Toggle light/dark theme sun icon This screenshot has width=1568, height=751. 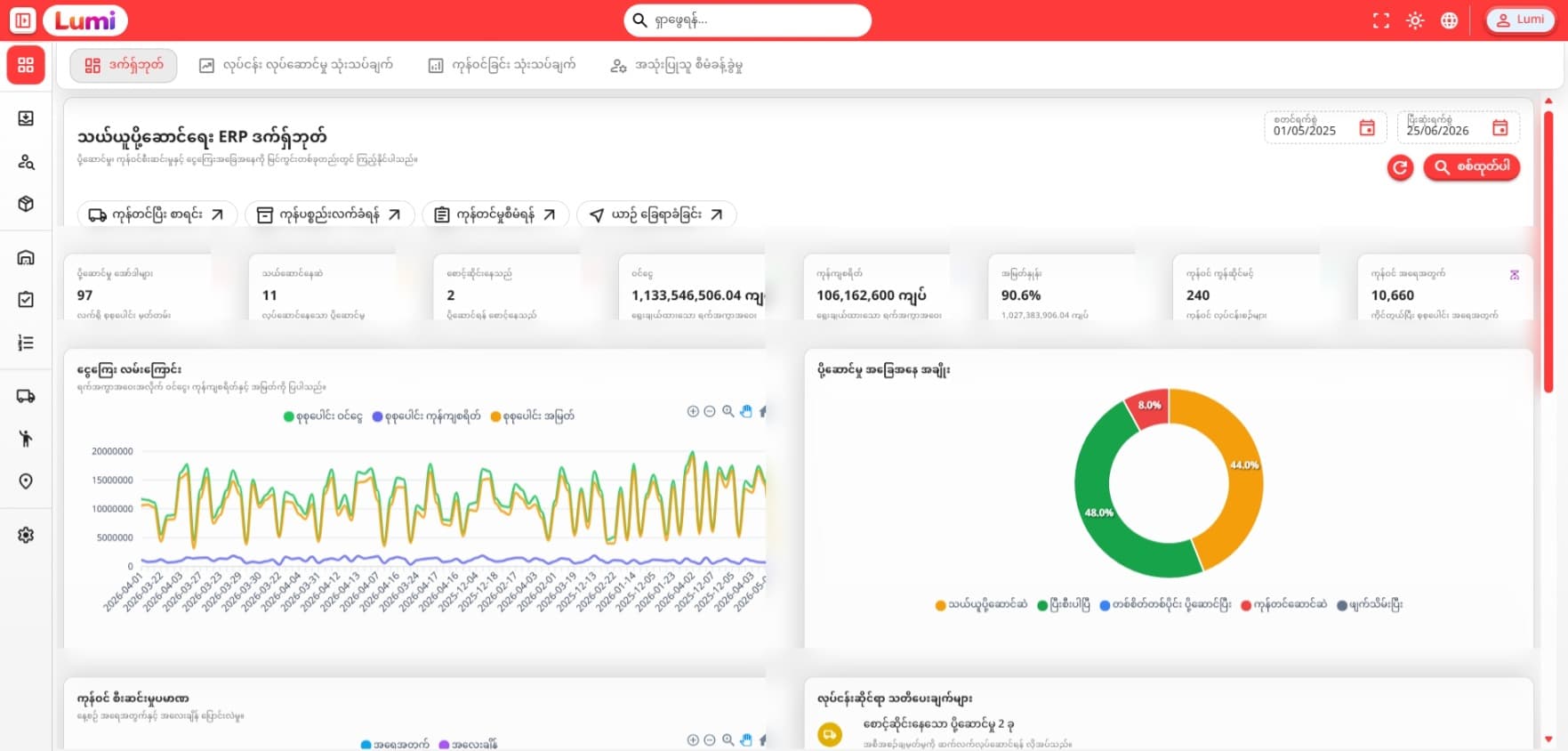click(x=1415, y=20)
